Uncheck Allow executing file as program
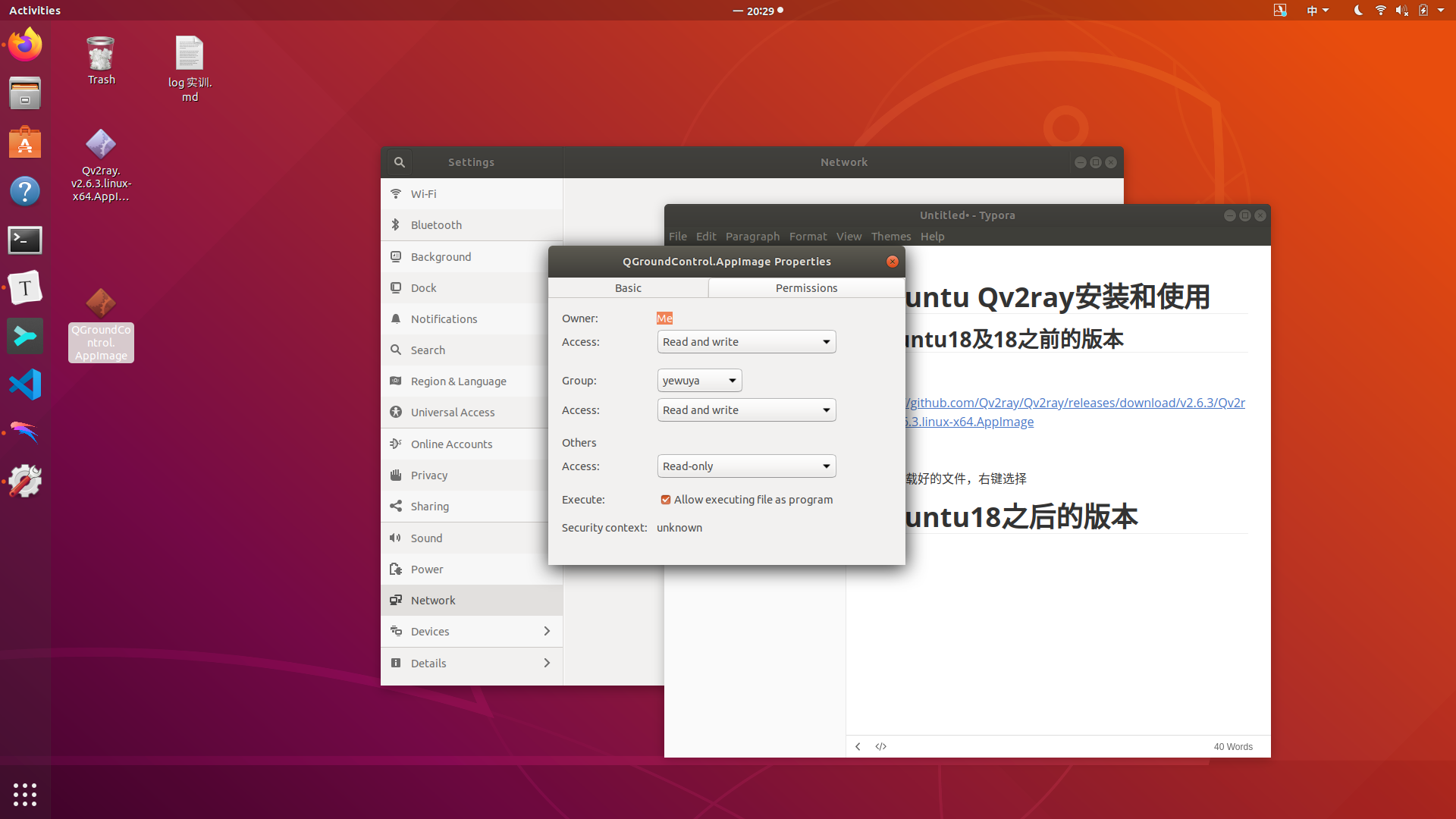The image size is (1456, 819). tap(666, 500)
